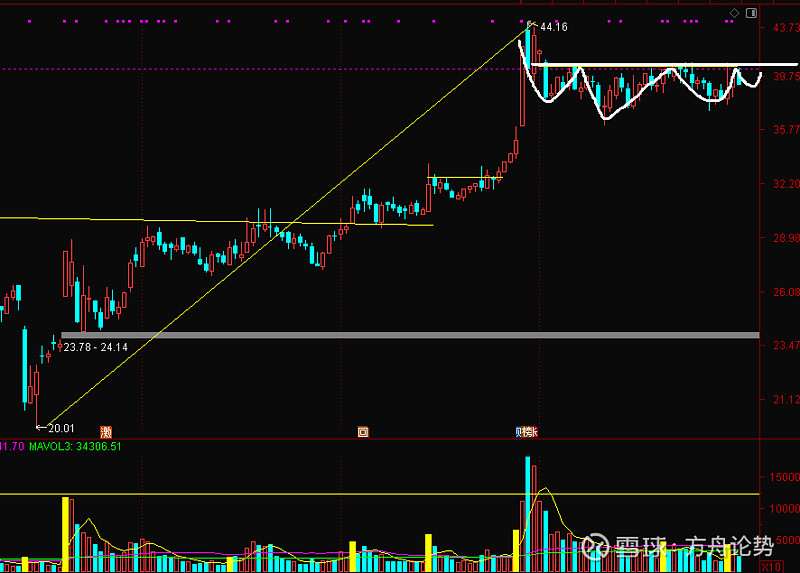800x573 pixels.
Task: Click the MAVOL3: 34306.51 indicator text
Action: coord(75,446)
